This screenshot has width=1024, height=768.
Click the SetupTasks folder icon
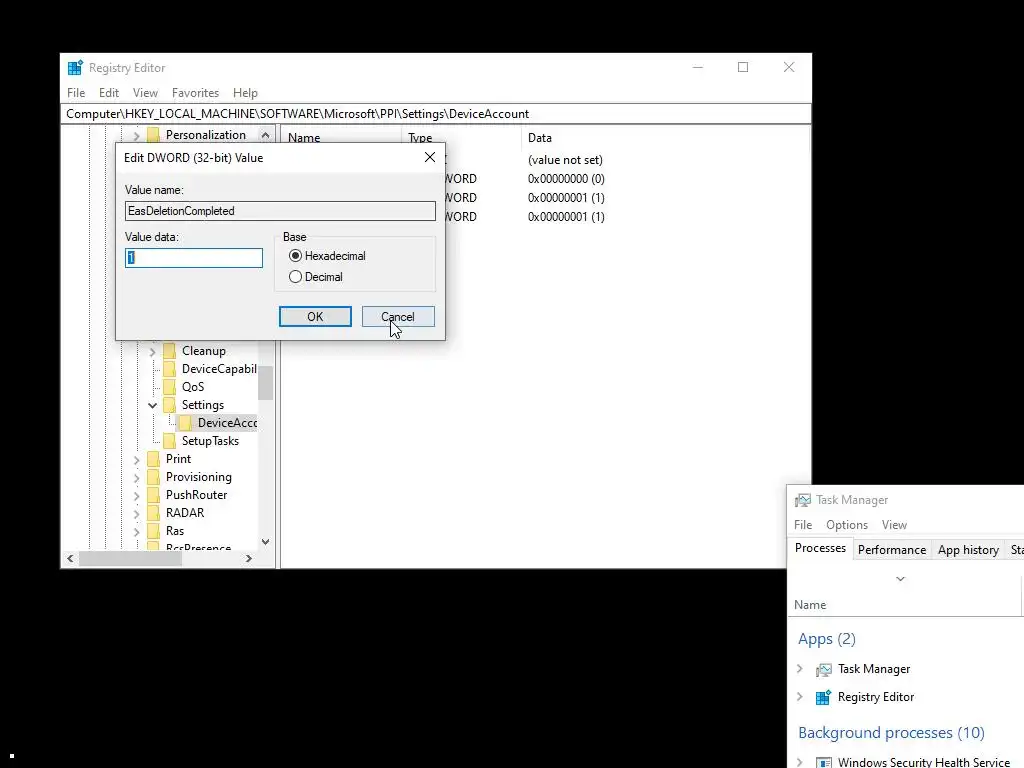169,441
